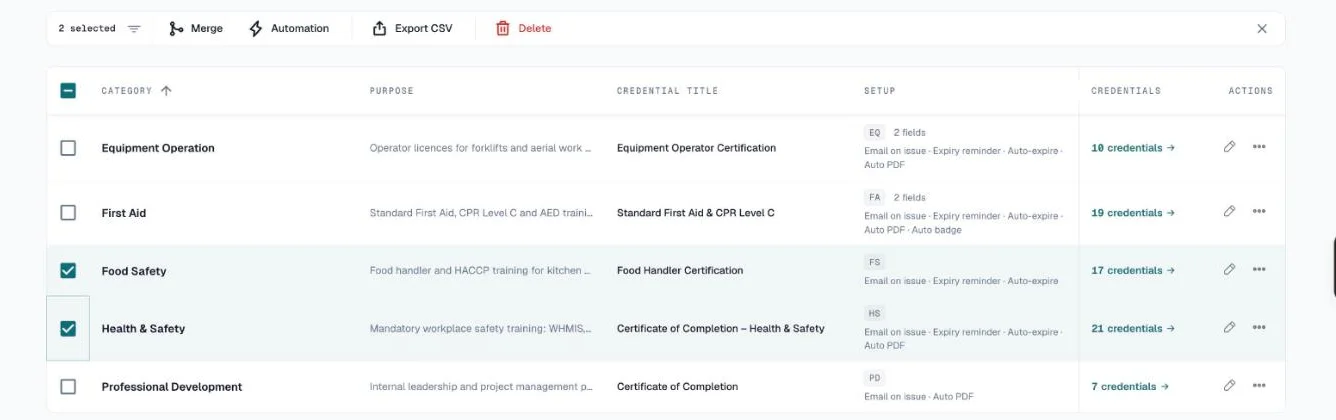Click the FS prefix badge
Viewport: 1336px width, 420px height.
coord(874,262)
